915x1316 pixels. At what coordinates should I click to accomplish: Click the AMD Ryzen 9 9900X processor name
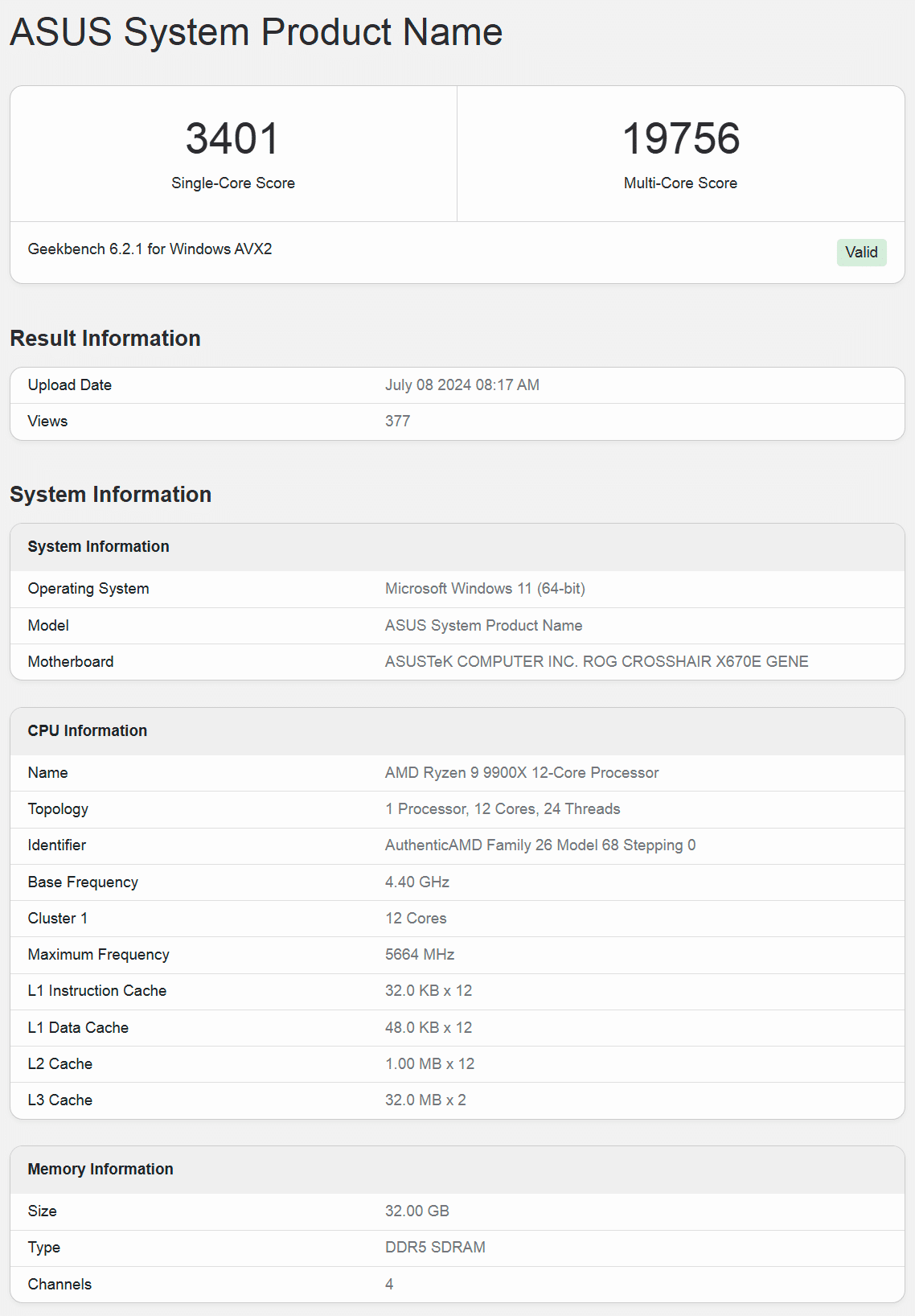pyautogui.click(x=522, y=773)
